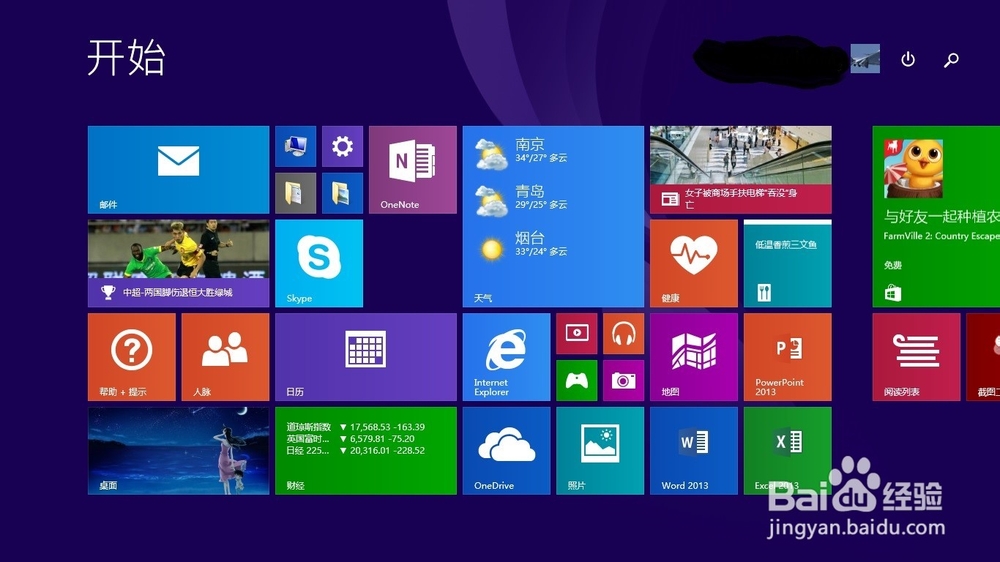The height and width of the screenshot is (562, 1000).
Task: Open the People (人脉) tile
Action: tap(225, 357)
